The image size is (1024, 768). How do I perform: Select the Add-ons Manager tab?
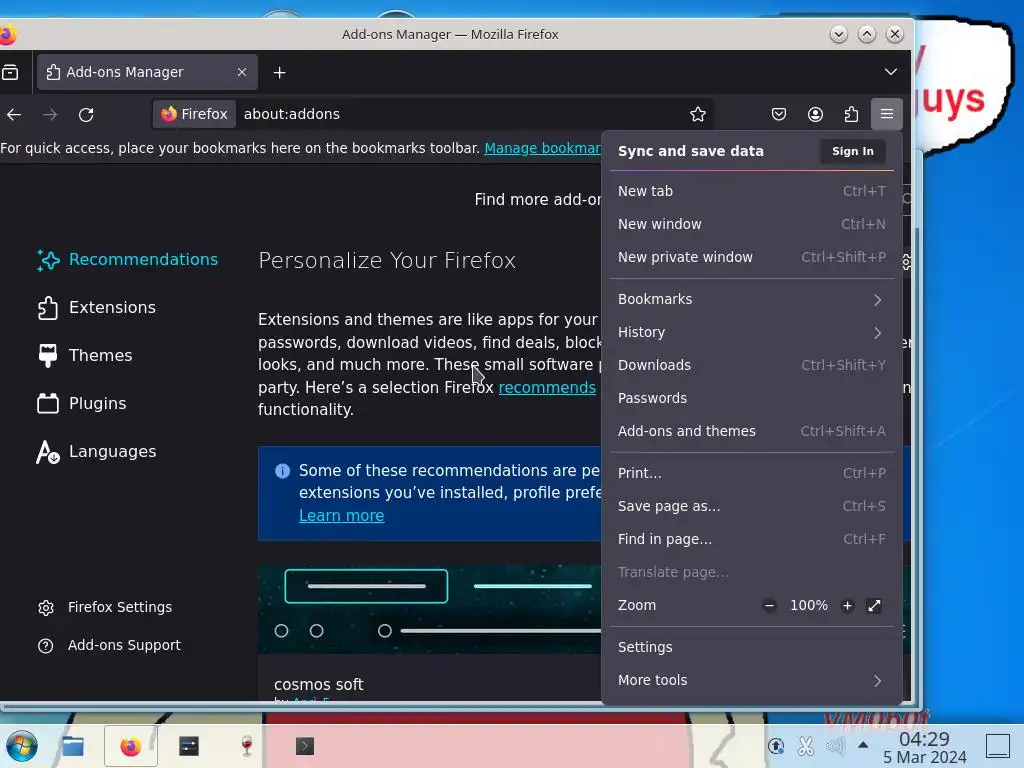click(148, 72)
